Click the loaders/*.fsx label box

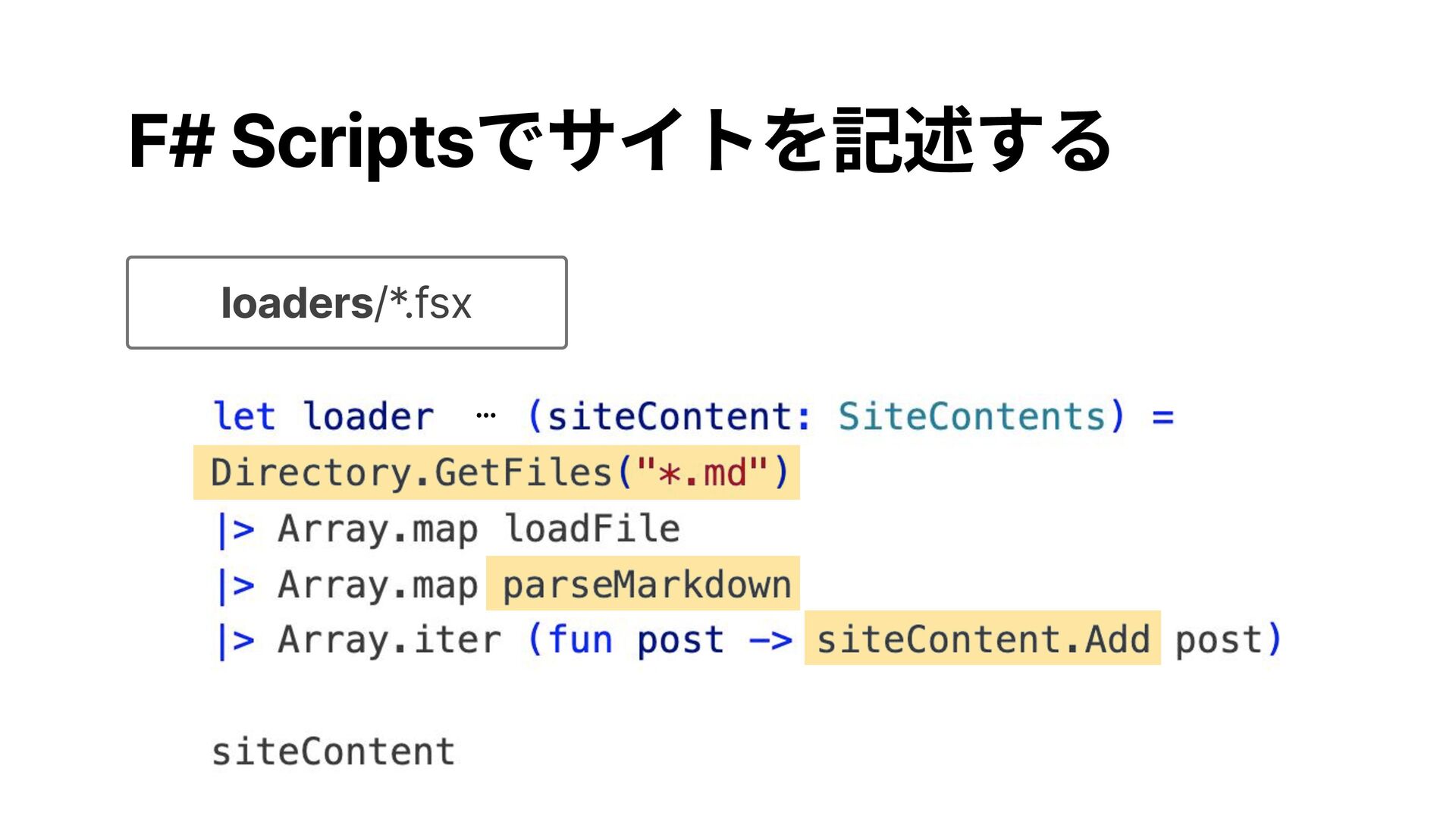(347, 303)
